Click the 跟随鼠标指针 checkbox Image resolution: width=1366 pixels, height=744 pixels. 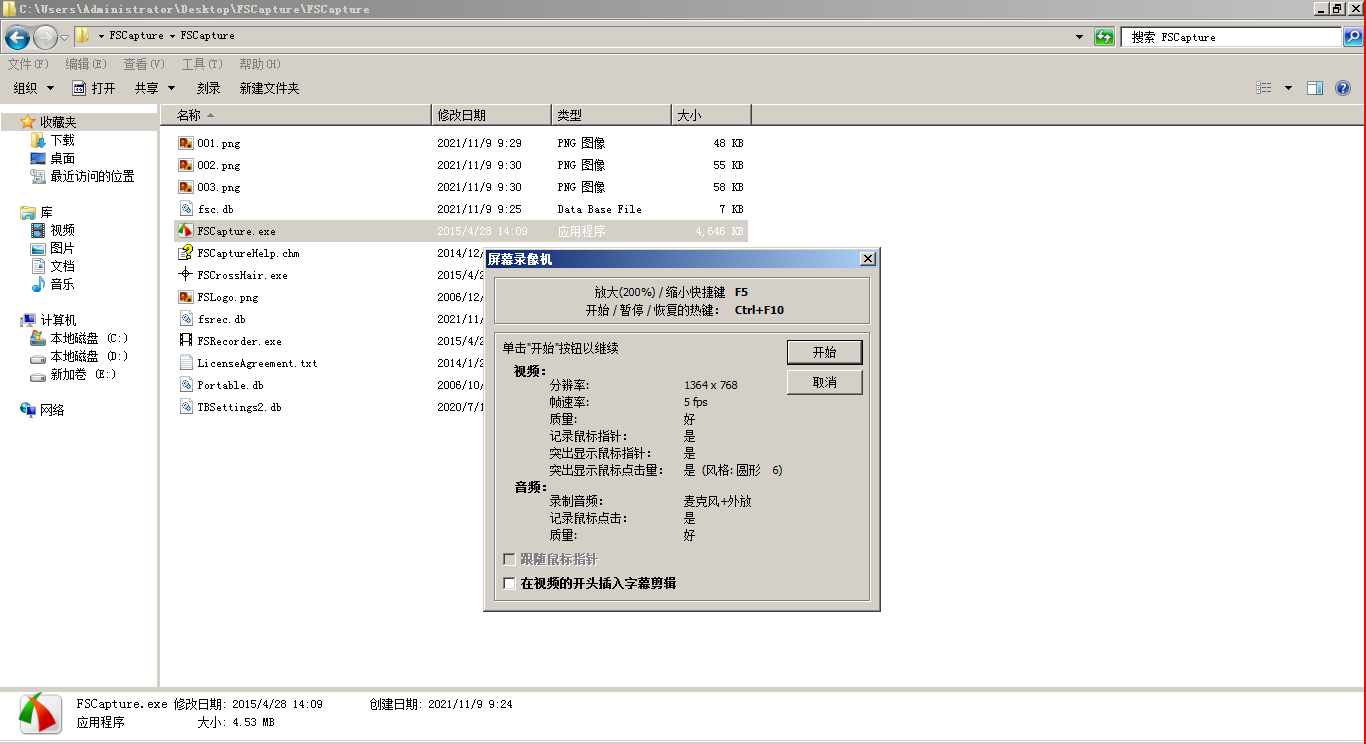tap(510, 559)
